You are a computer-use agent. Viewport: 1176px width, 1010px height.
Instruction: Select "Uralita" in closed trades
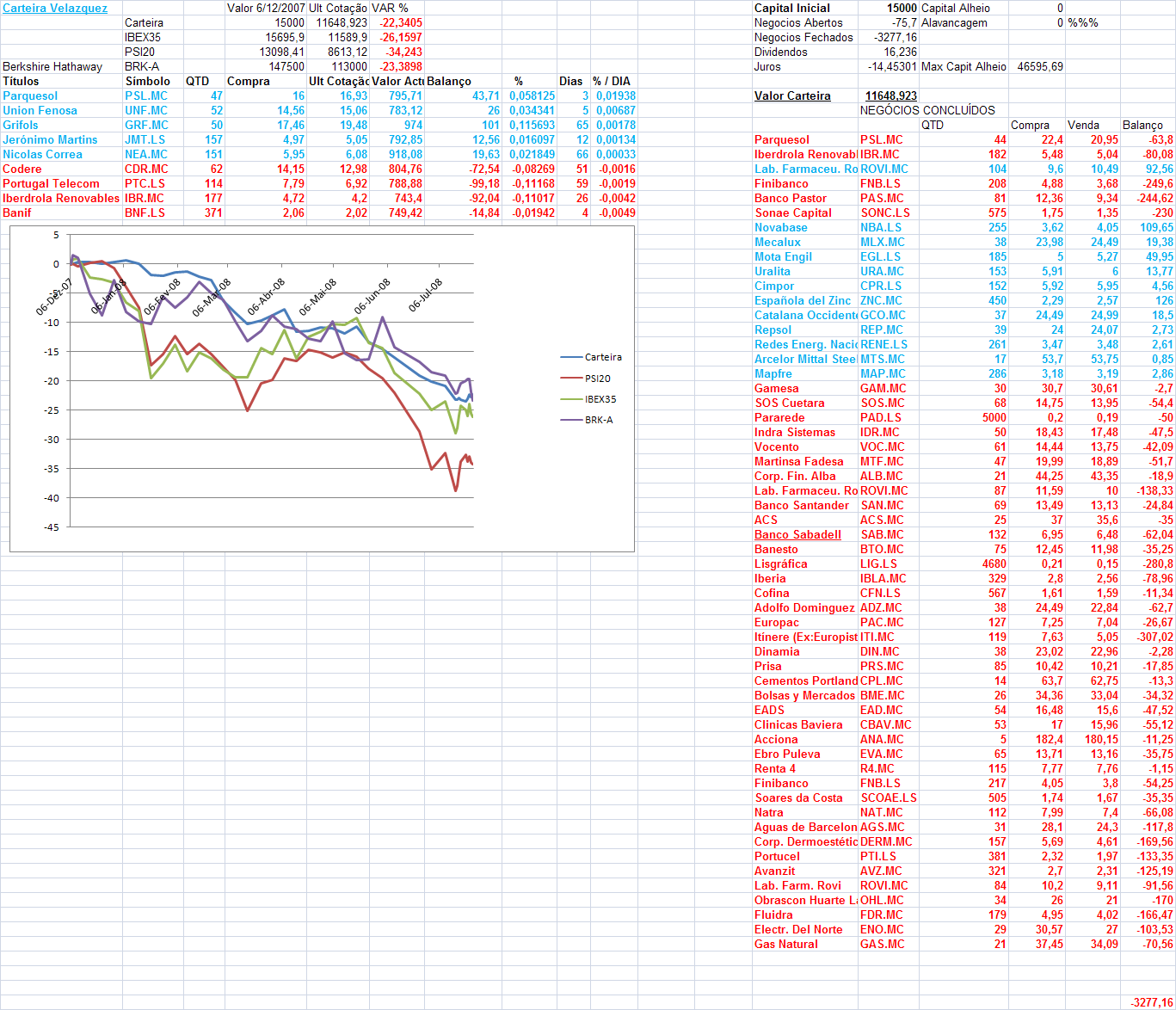773,272
